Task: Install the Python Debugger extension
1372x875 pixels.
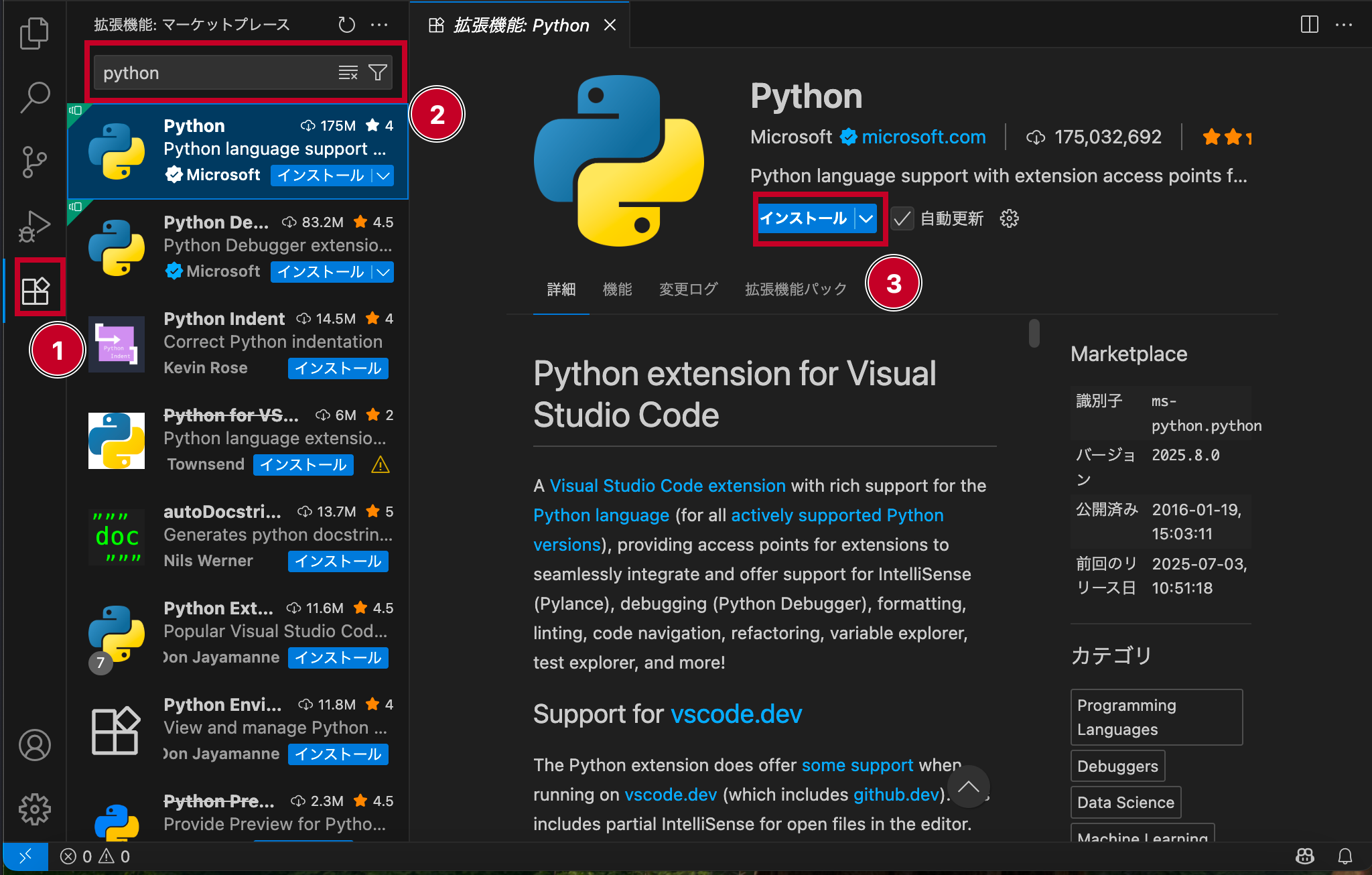Action: [321, 272]
